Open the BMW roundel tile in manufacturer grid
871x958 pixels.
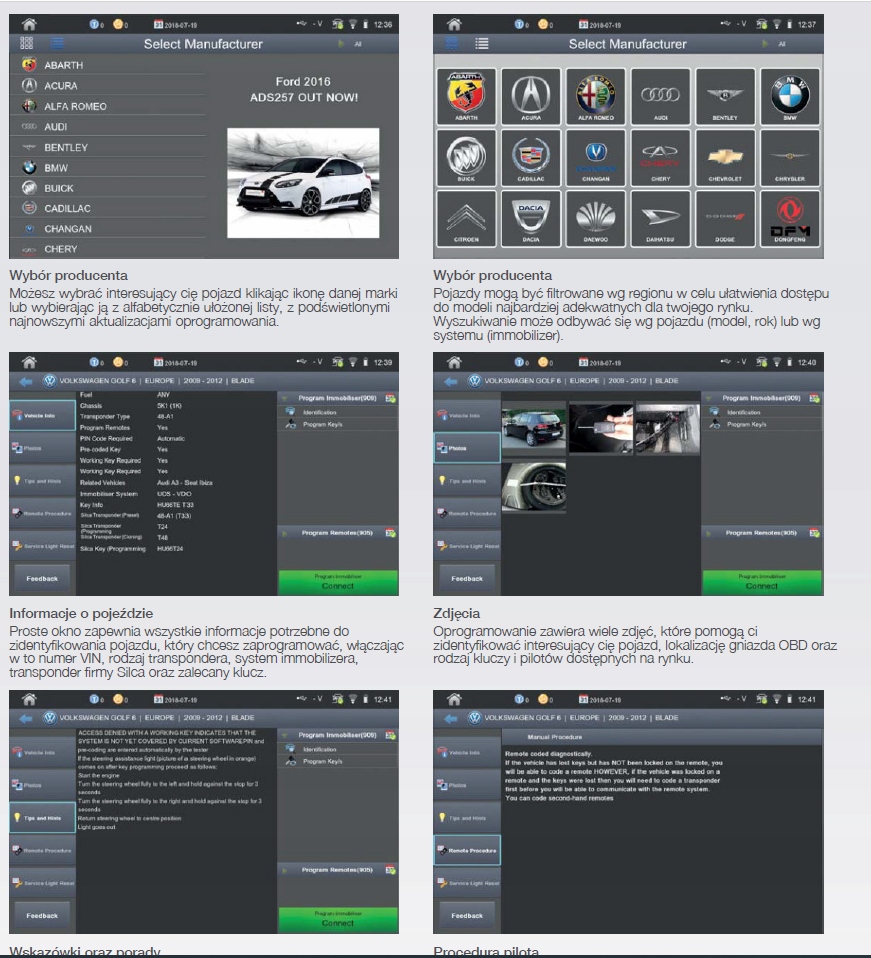coord(790,97)
